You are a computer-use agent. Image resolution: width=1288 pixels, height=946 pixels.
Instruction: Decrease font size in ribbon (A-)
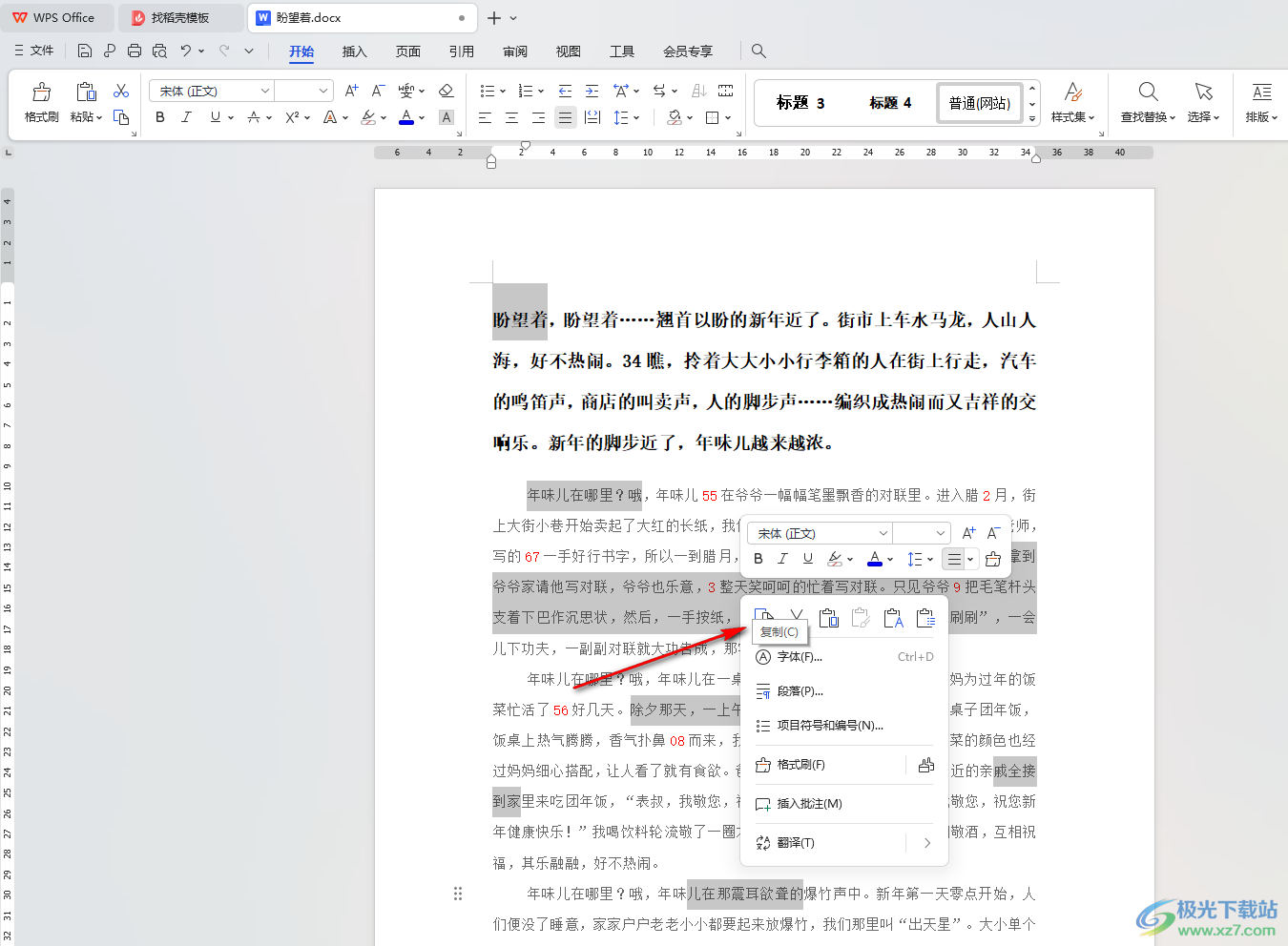(x=378, y=92)
